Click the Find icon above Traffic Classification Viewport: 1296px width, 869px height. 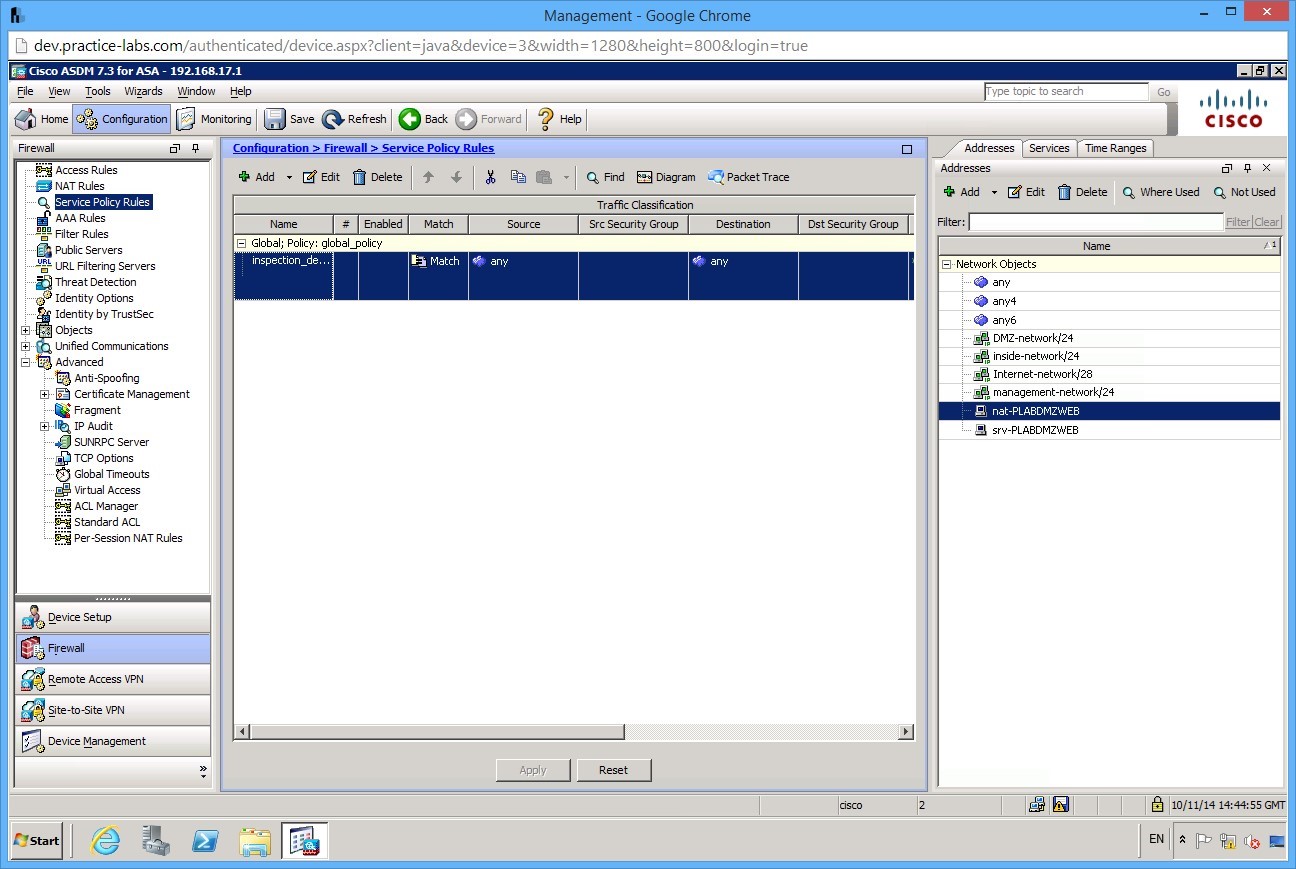[x=604, y=177]
